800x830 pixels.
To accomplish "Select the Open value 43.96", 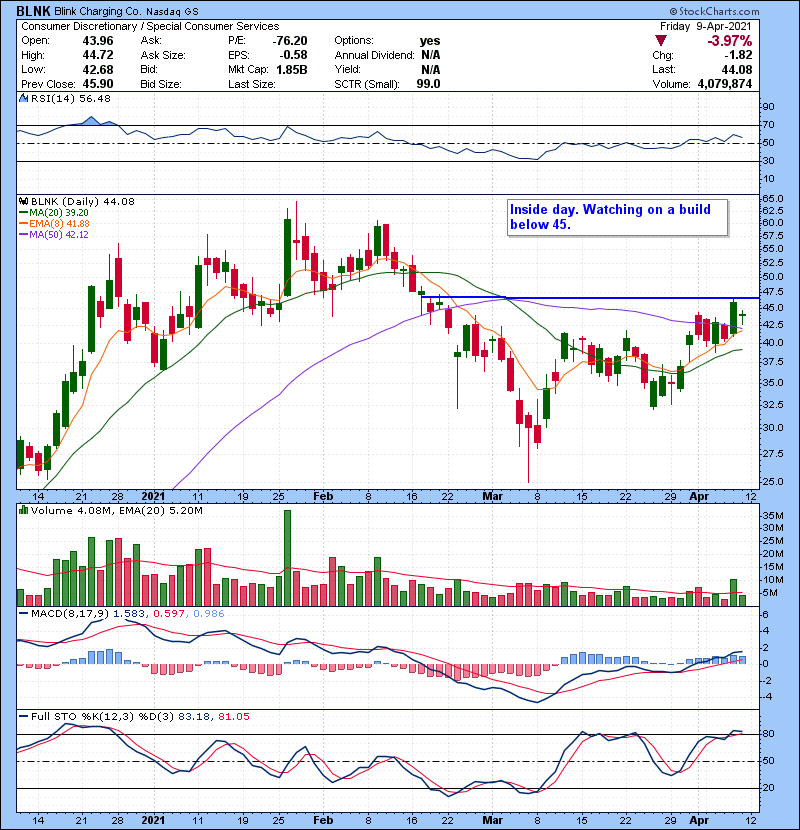I will coord(98,41).
